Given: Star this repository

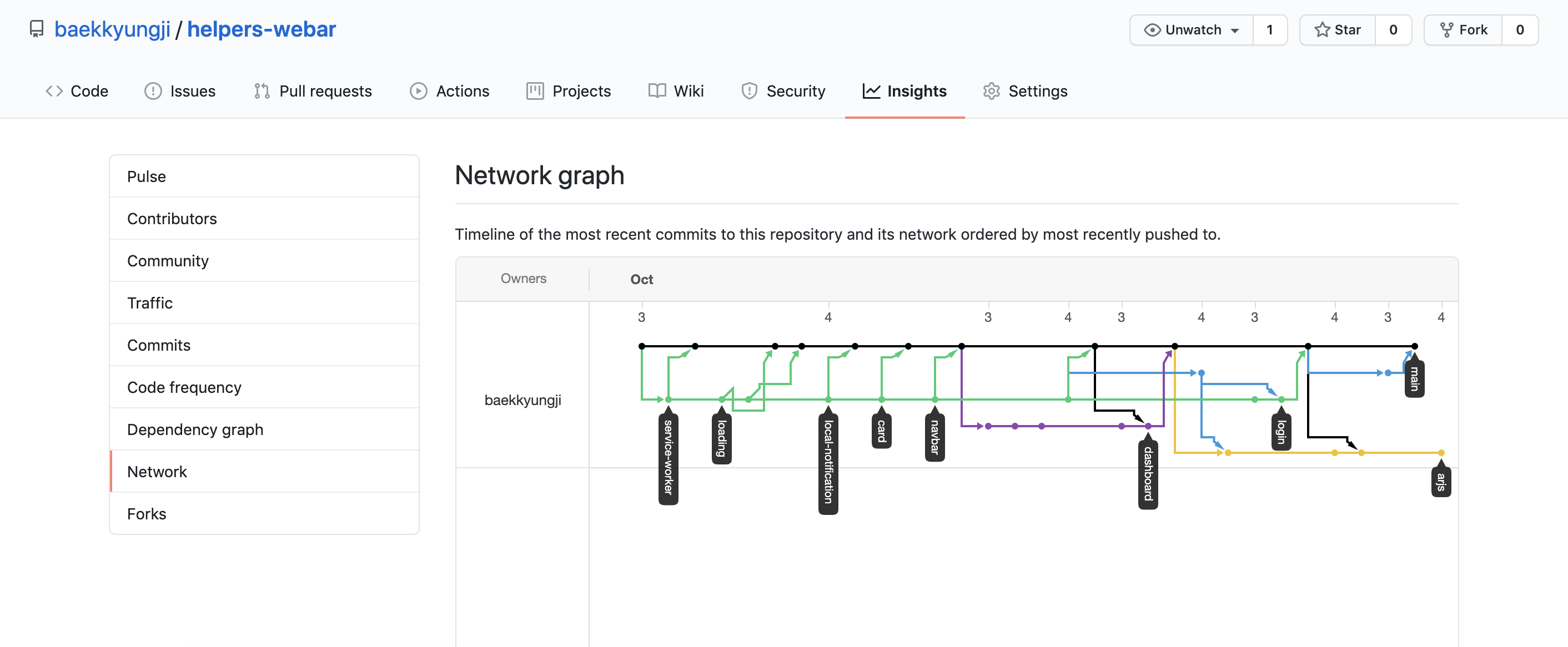Looking at the screenshot, I should coord(1338,30).
